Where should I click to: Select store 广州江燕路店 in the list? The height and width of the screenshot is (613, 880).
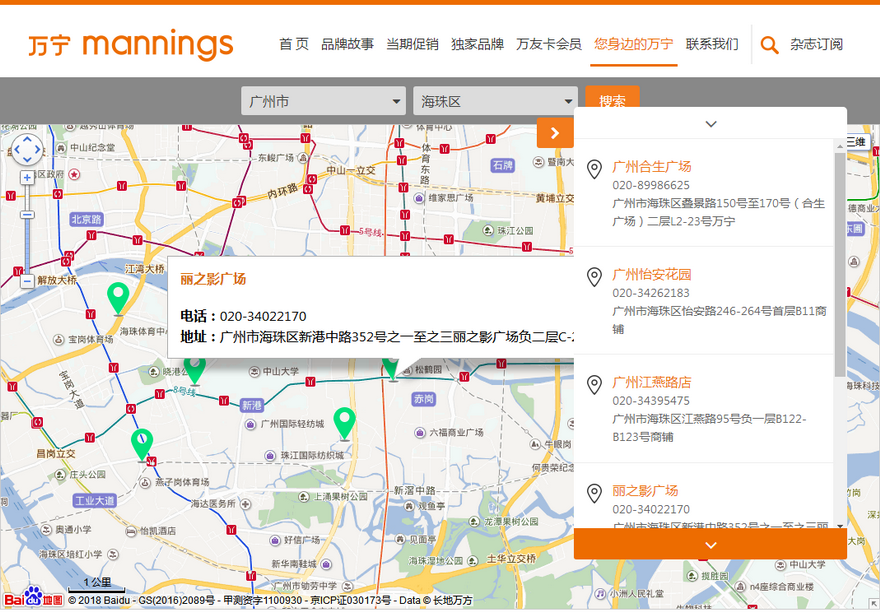coord(652,382)
